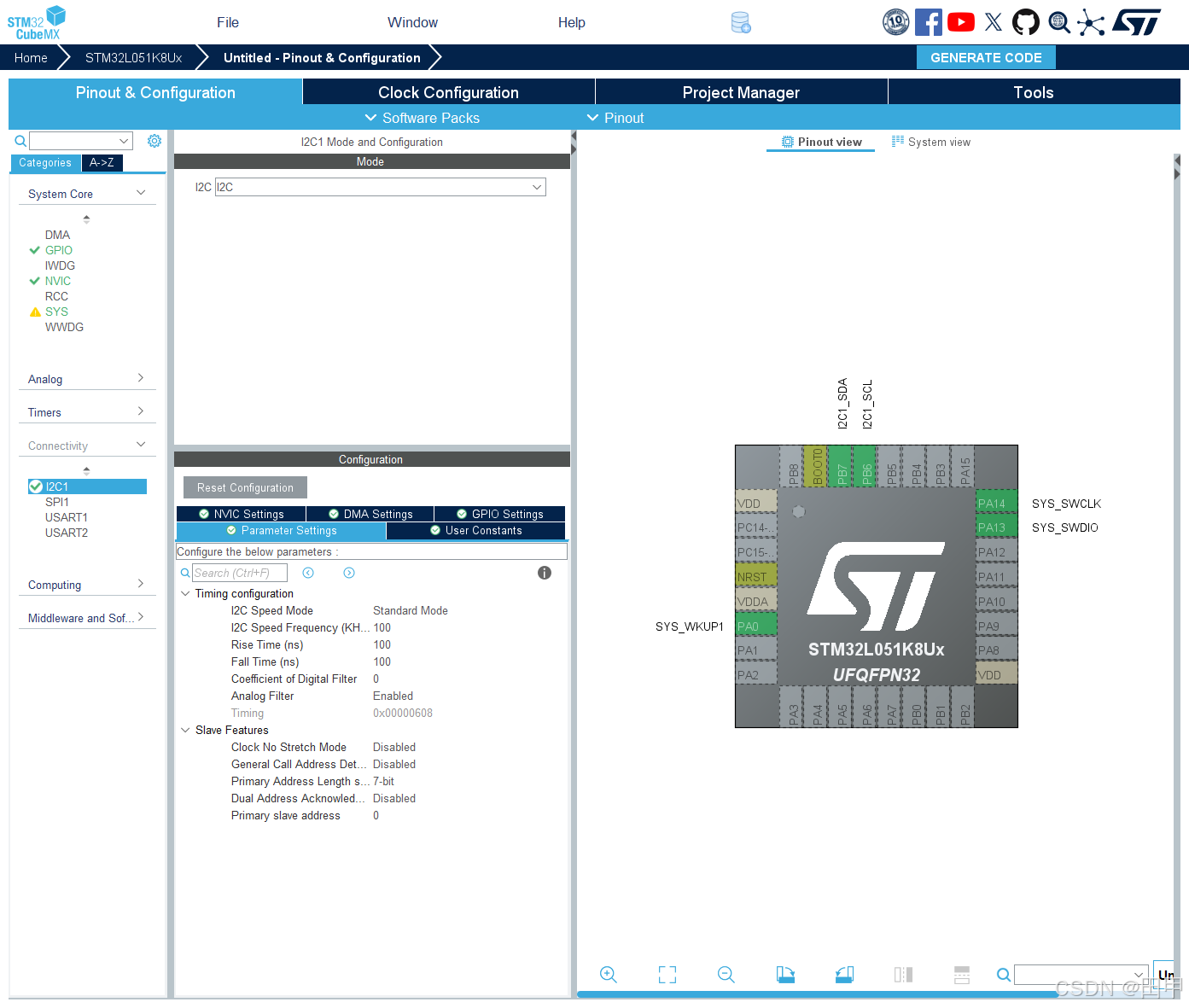Click the SYS warning triangle icon
1189x1008 pixels.
(35, 312)
